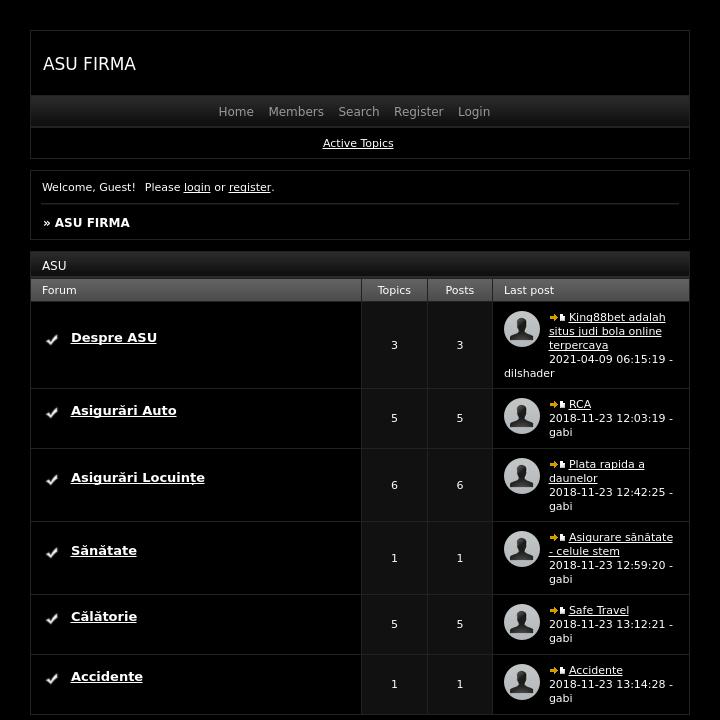Click the avatar in the Despre ASU row

click(522, 329)
